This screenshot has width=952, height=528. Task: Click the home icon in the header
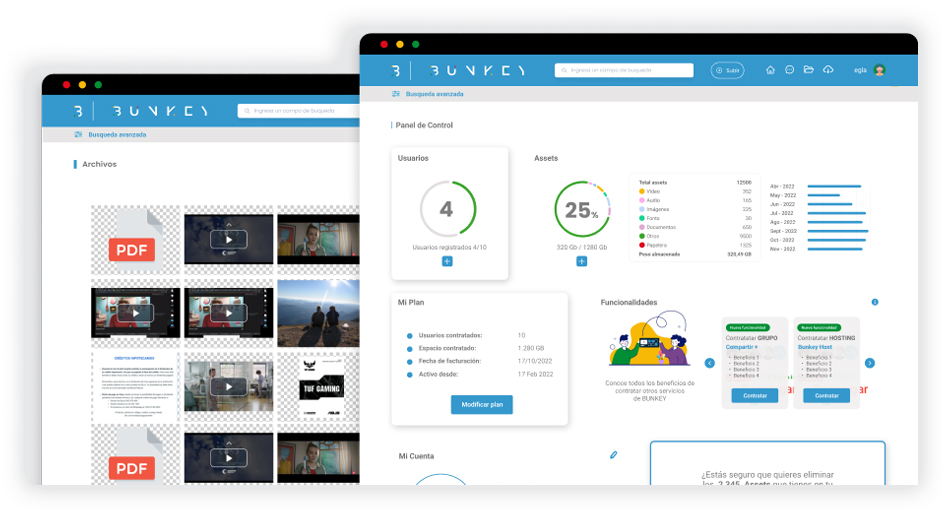(770, 70)
